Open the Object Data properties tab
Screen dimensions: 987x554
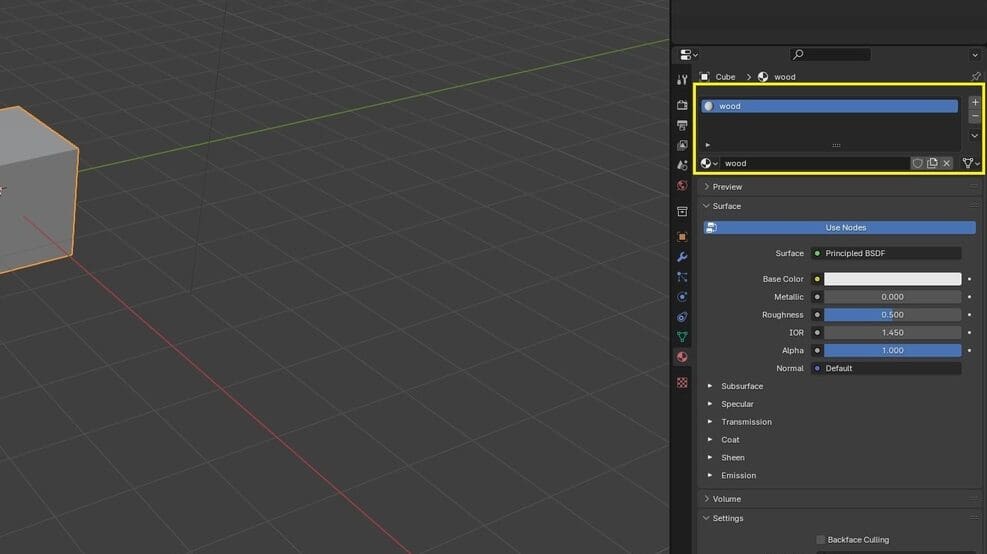[x=682, y=337]
